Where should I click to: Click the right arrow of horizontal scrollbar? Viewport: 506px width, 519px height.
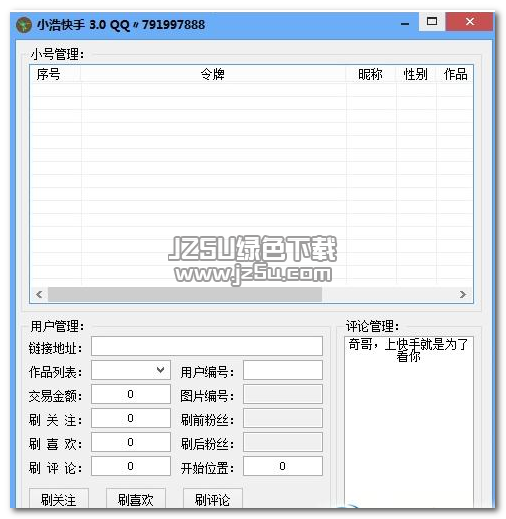pyautogui.click(x=463, y=294)
